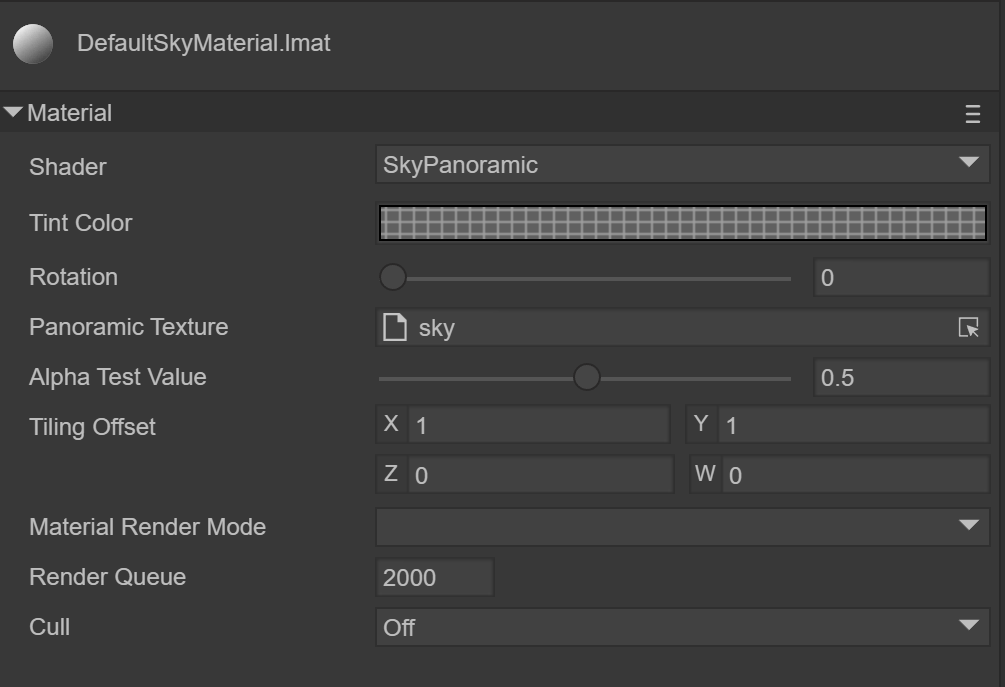The image size is (1005, 687).
Task: Click the sky texture reference name
Action: pyautogui.click(x=437, y=328)
